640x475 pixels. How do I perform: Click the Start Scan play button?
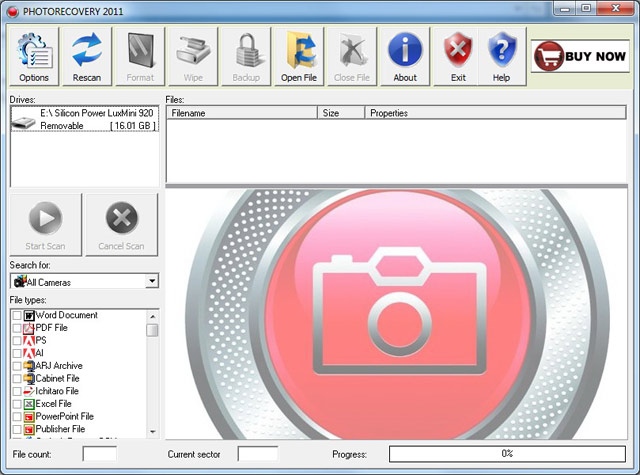[x=45, y=224]
